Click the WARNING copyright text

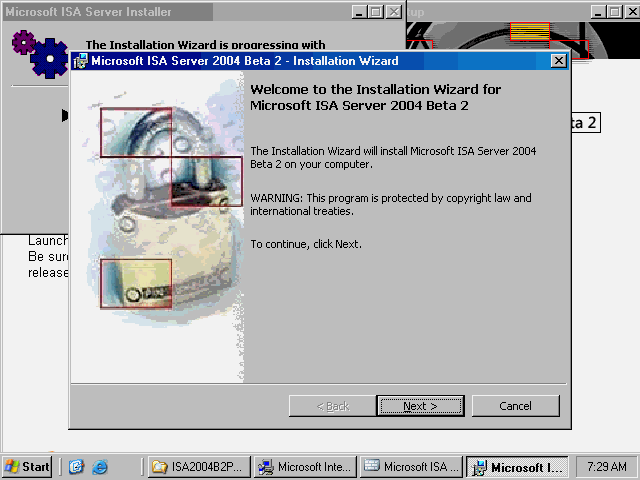click(391, 204)
